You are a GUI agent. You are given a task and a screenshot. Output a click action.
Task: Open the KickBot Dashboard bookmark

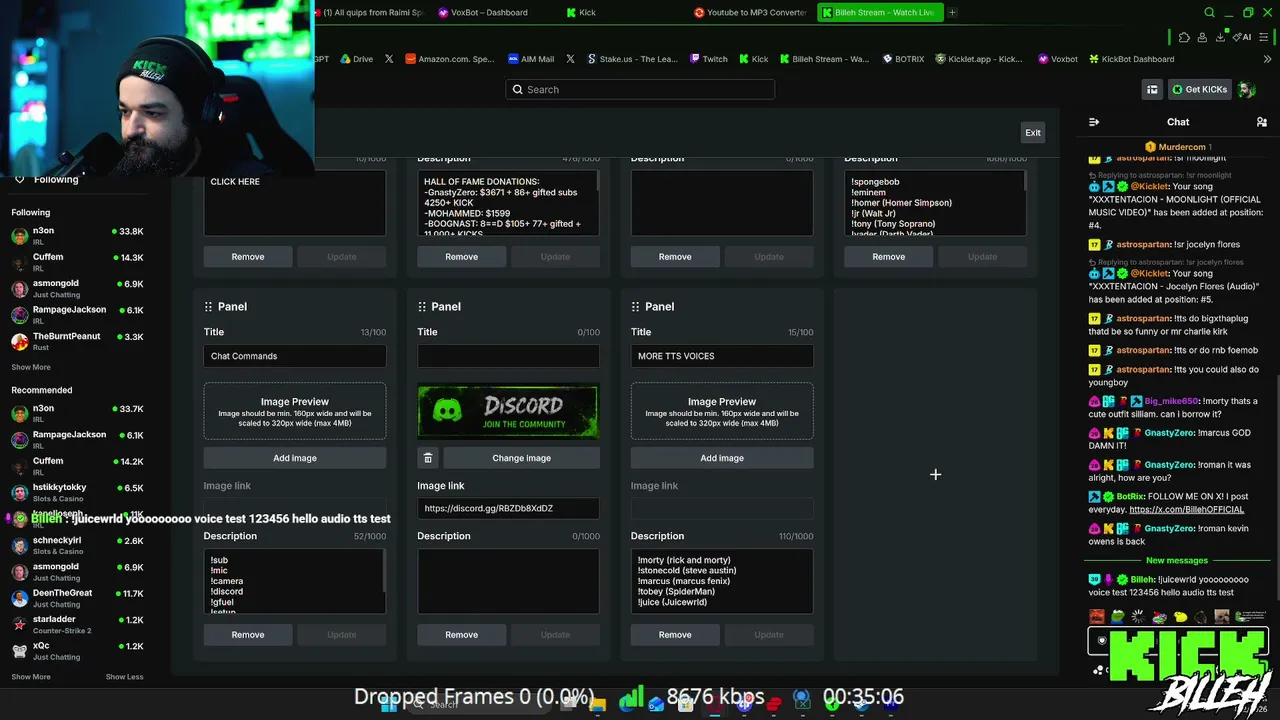click(1132, 59)
